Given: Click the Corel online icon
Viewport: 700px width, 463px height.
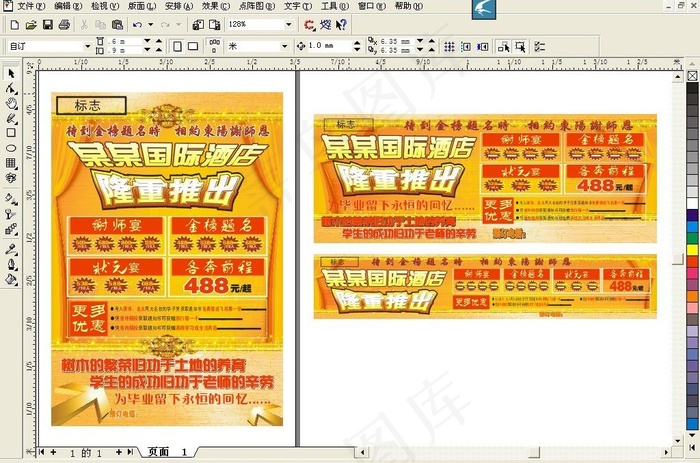Looking at the screenshot, I should [x=325, y=25].
